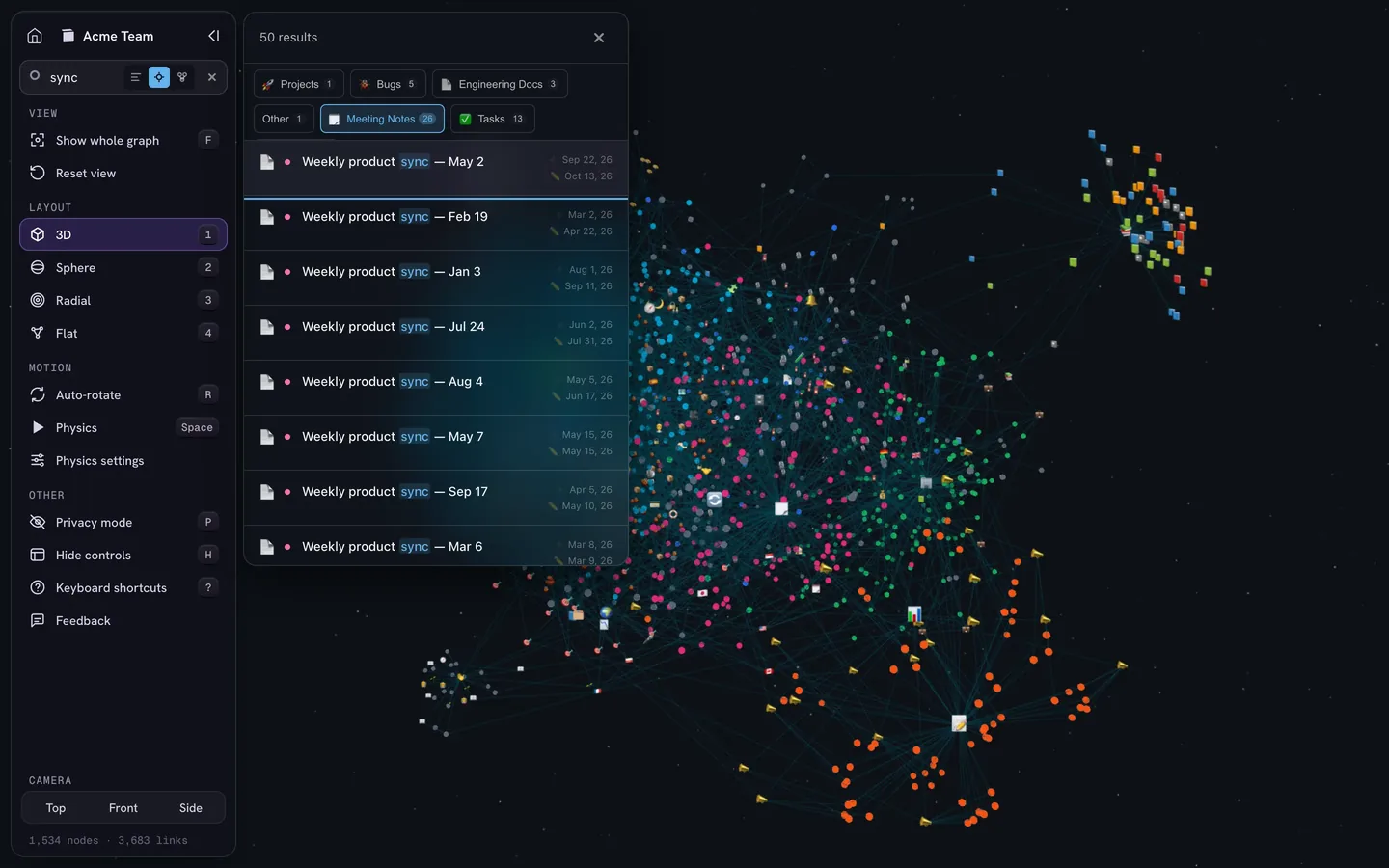Image resolution: width=1389 pixels, height=868 pixels.
Task: Filter results by Projects
Action: point(299,84)
